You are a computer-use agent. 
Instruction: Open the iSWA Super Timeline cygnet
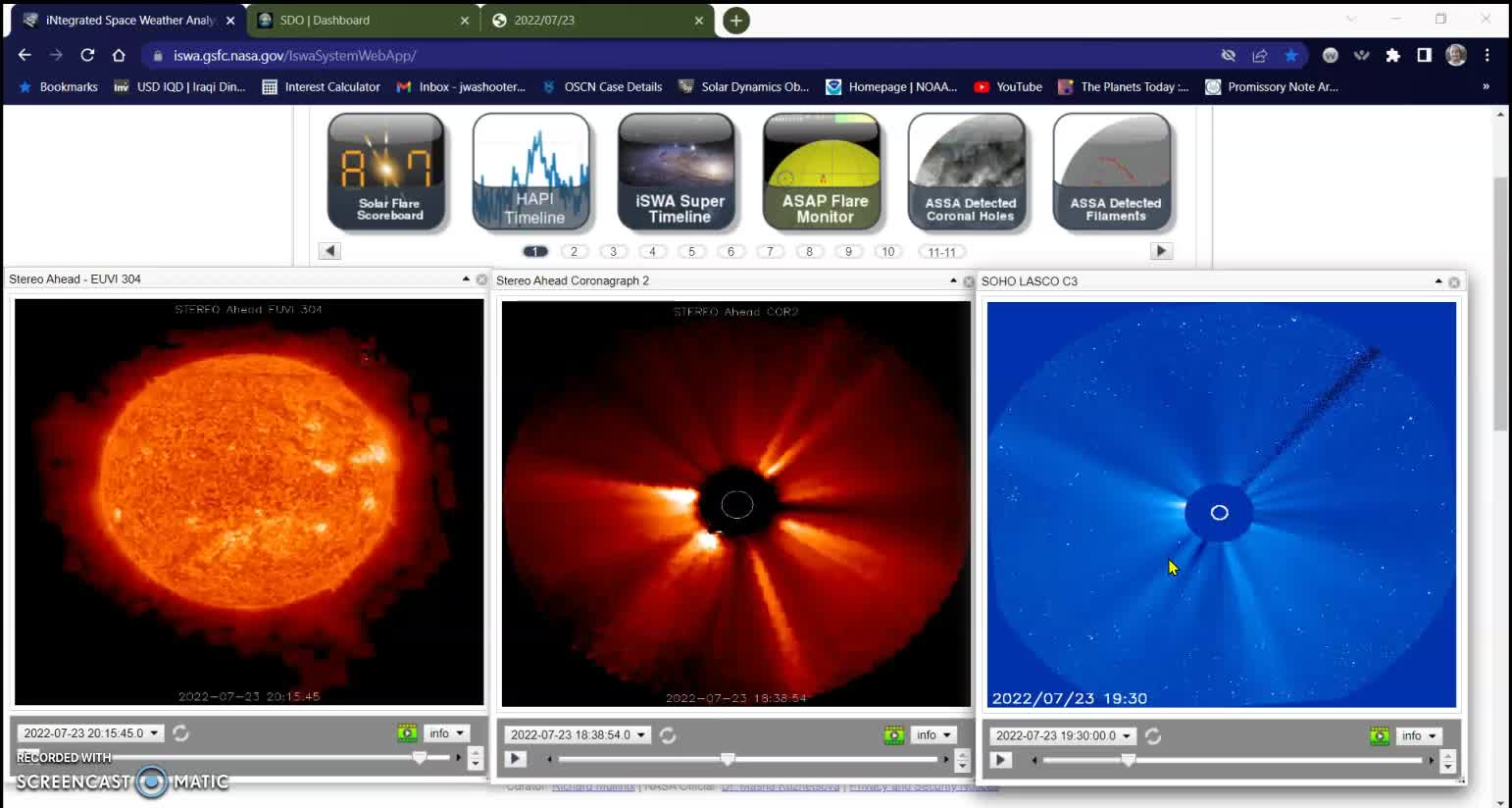pos(677,173)
